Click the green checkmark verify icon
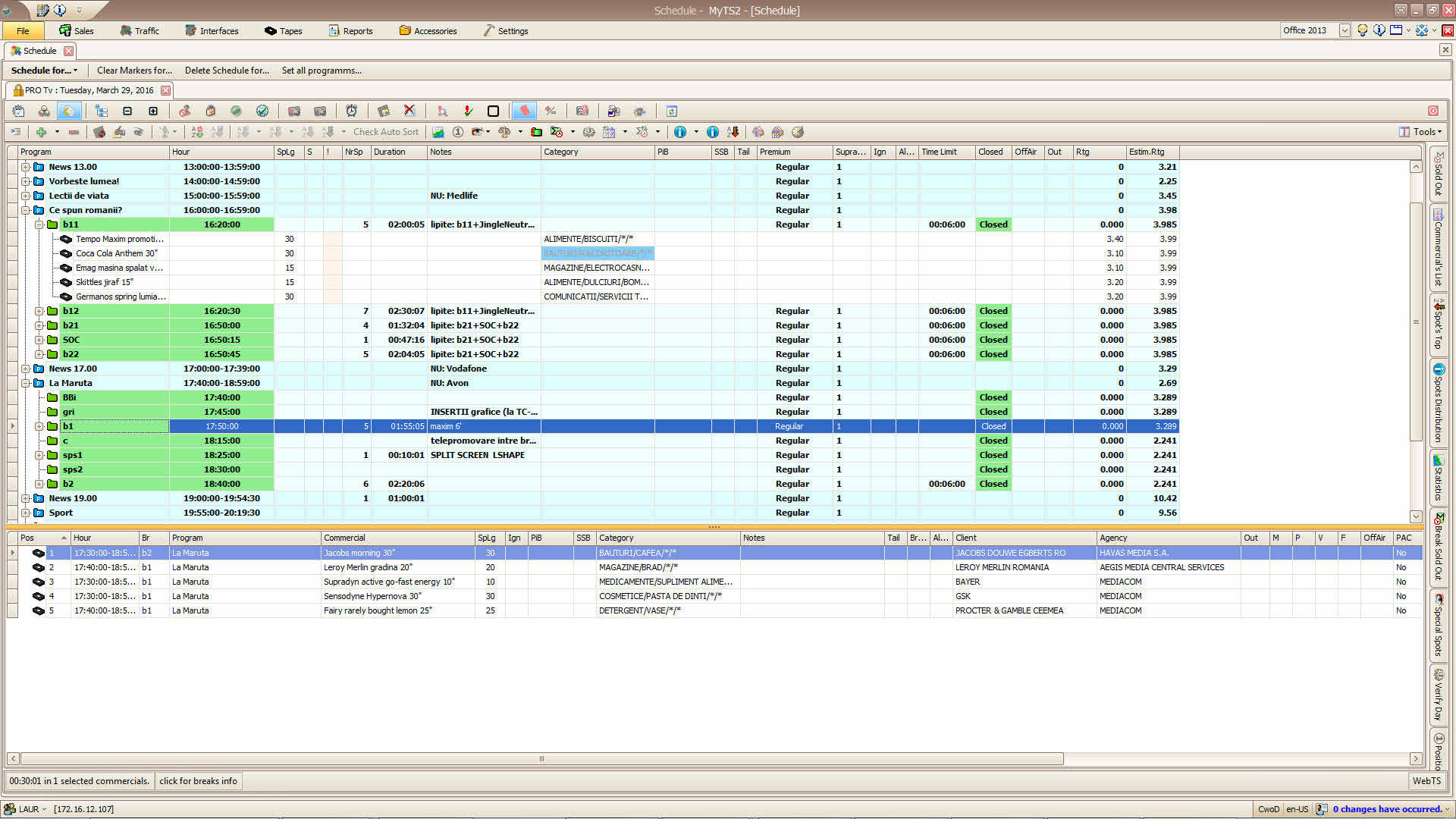This screenshot has height=819, width=1456. pyautogui.click(x=262, y=111)
